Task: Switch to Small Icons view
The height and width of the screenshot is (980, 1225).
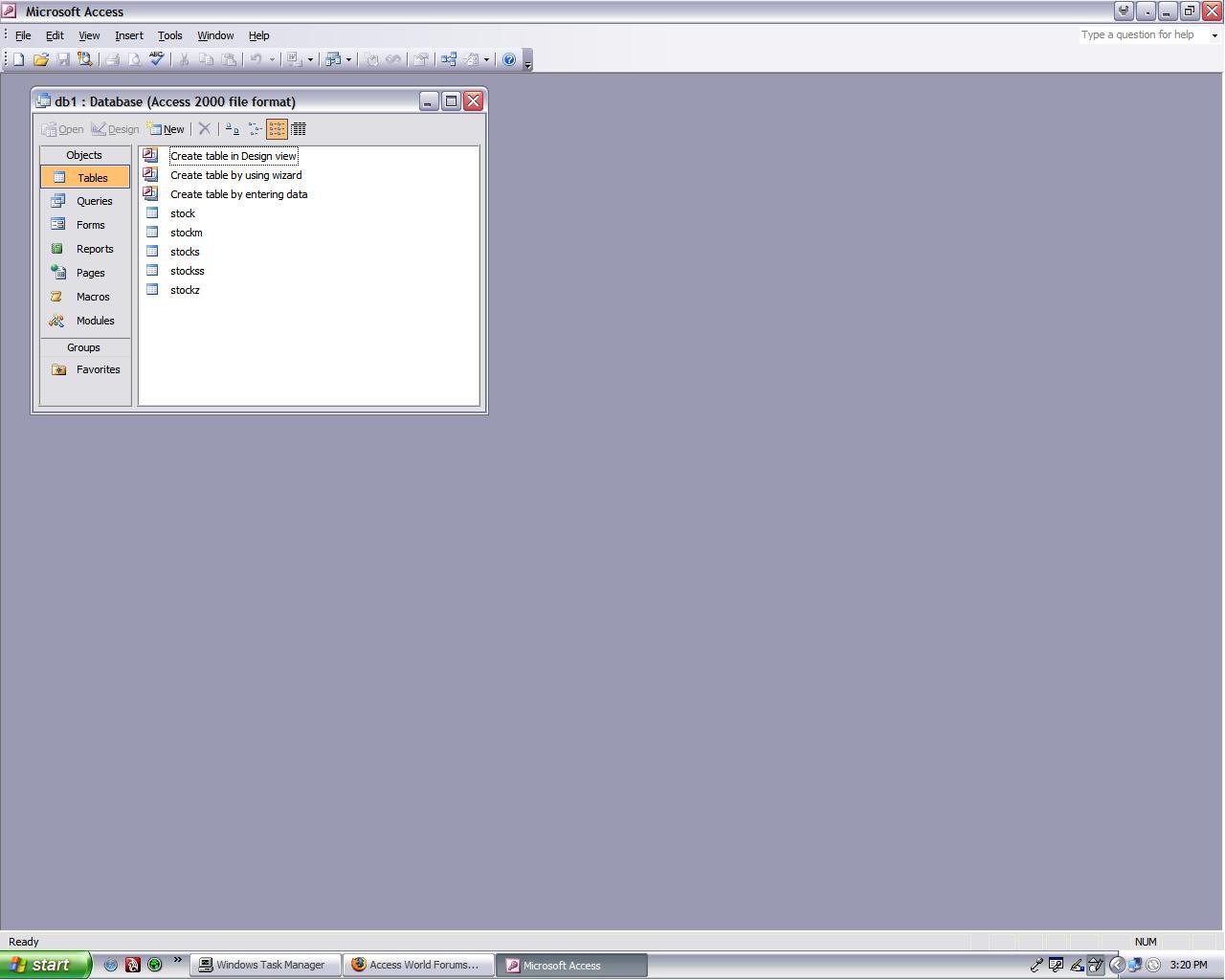Action: (x=255, y=129)
